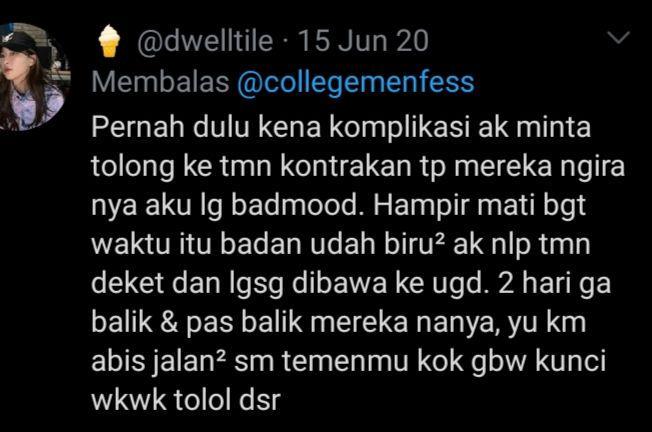Click the word 'komplikasi' in the tweet

(399, 127)
